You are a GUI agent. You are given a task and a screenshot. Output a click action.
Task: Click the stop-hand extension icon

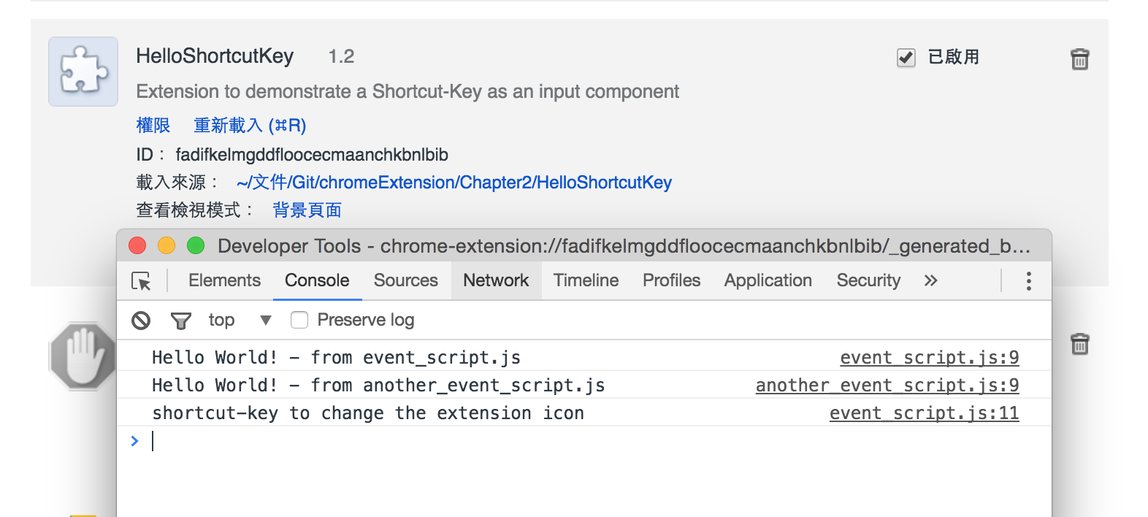83,356
